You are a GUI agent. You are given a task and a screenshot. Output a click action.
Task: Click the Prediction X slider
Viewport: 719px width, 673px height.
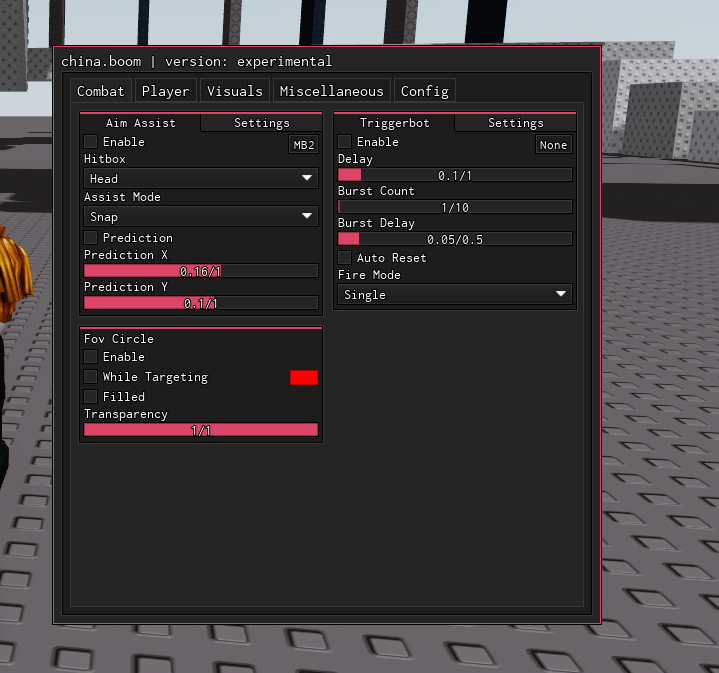coord(201,271)
